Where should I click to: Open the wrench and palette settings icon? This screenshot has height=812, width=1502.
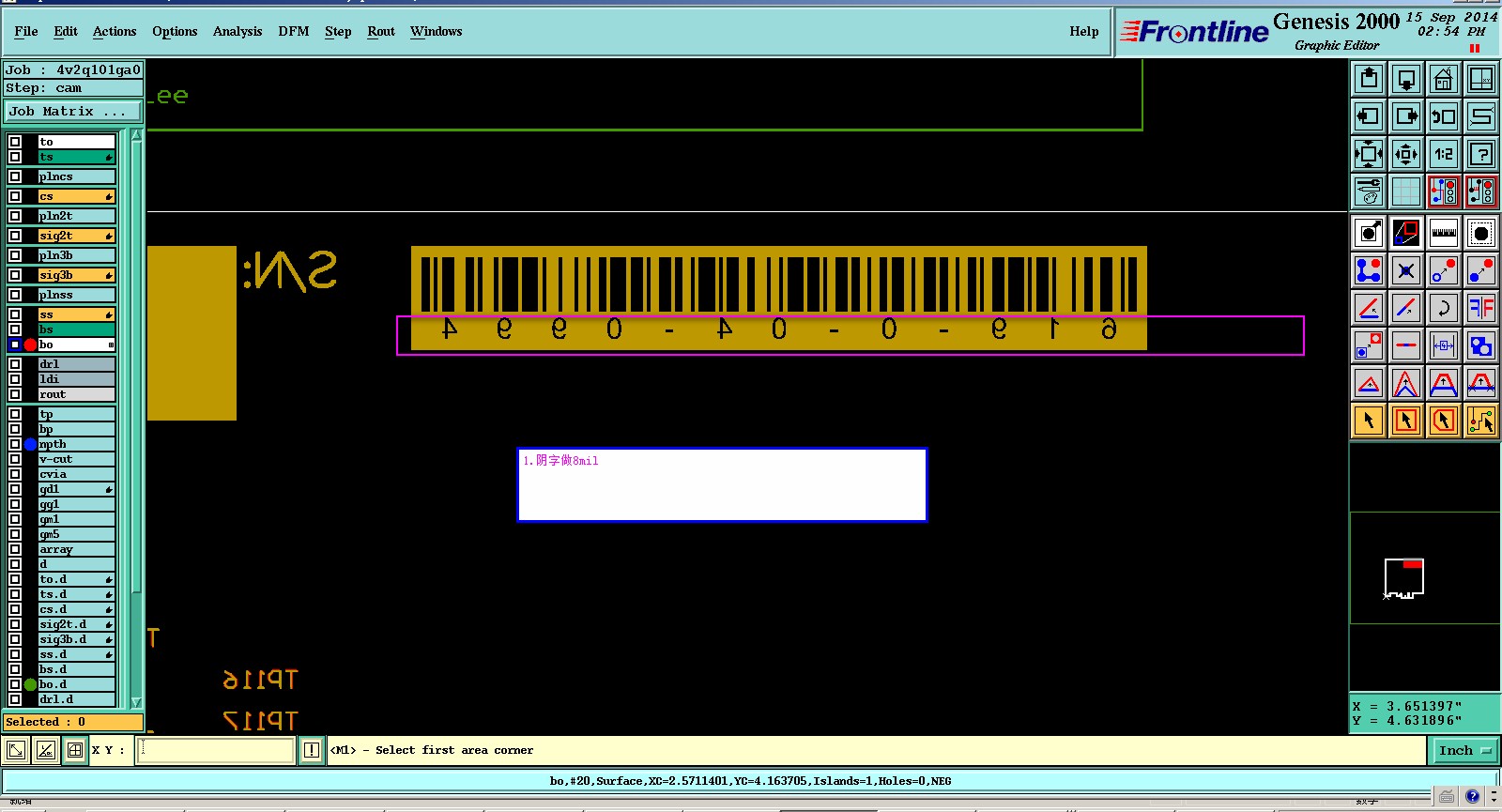(1369, 192)
